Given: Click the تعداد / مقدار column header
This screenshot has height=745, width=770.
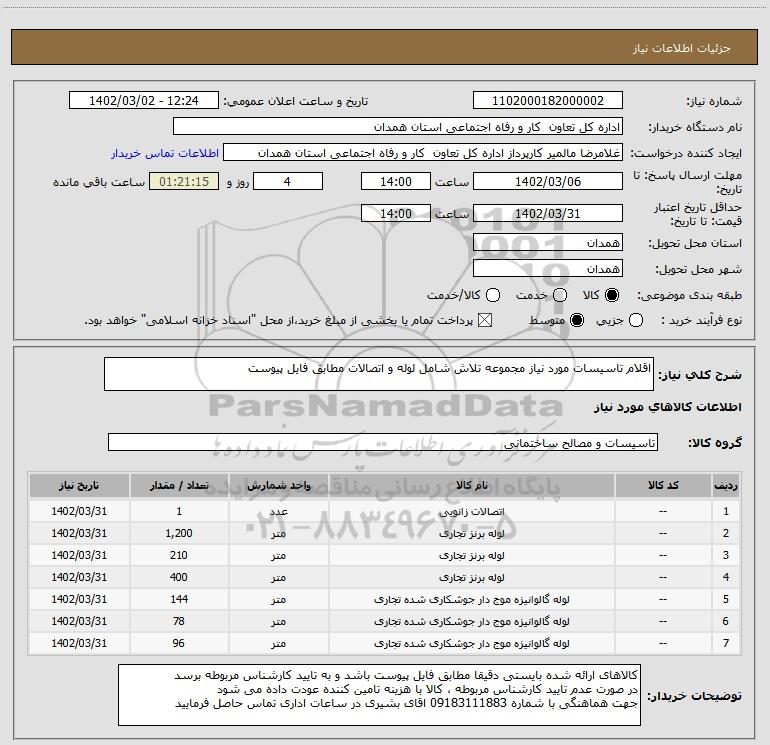Looking at the screenshot, I should [179, 485].
